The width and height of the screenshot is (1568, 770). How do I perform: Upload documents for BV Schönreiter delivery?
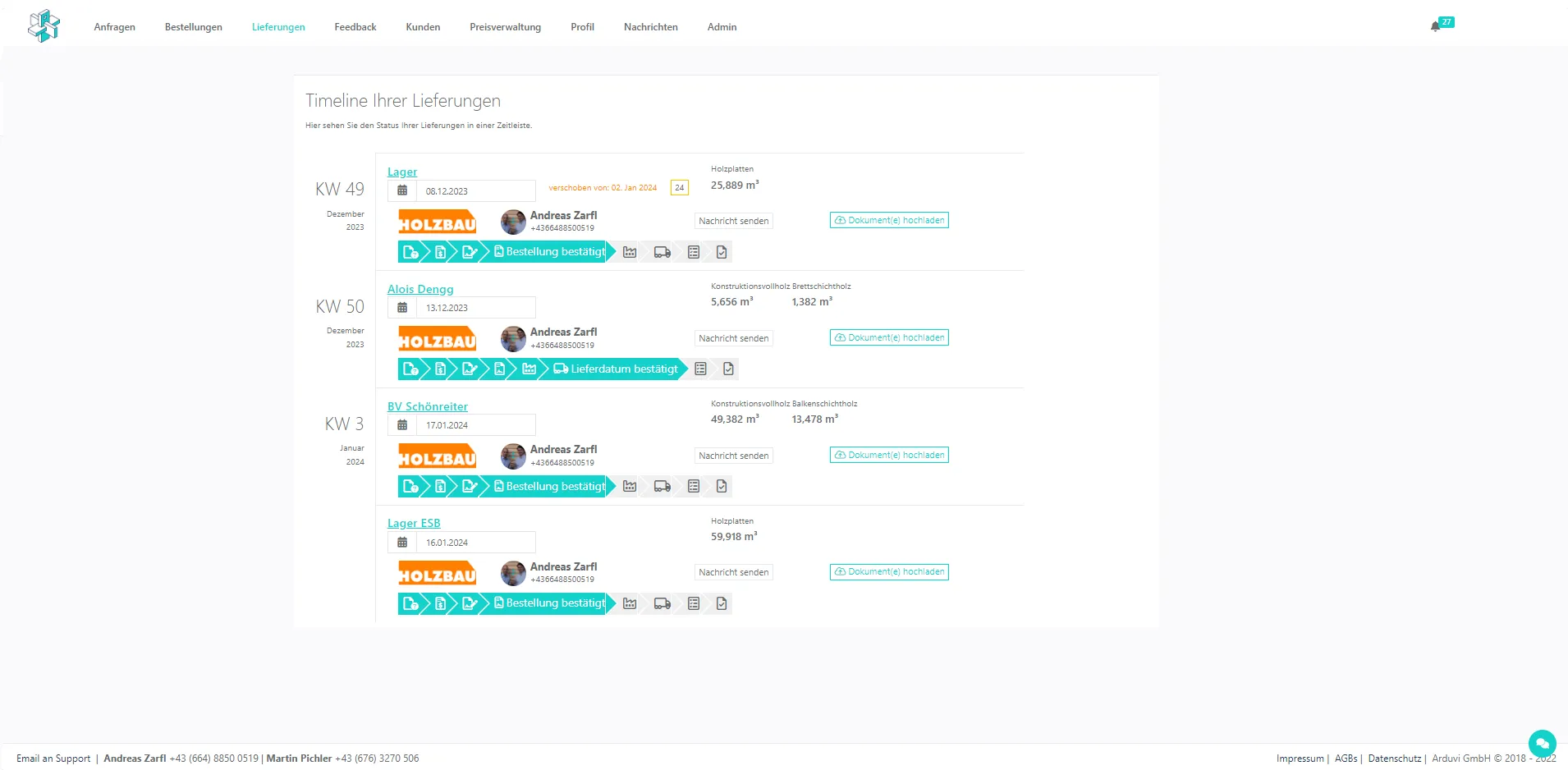point(889,455)
